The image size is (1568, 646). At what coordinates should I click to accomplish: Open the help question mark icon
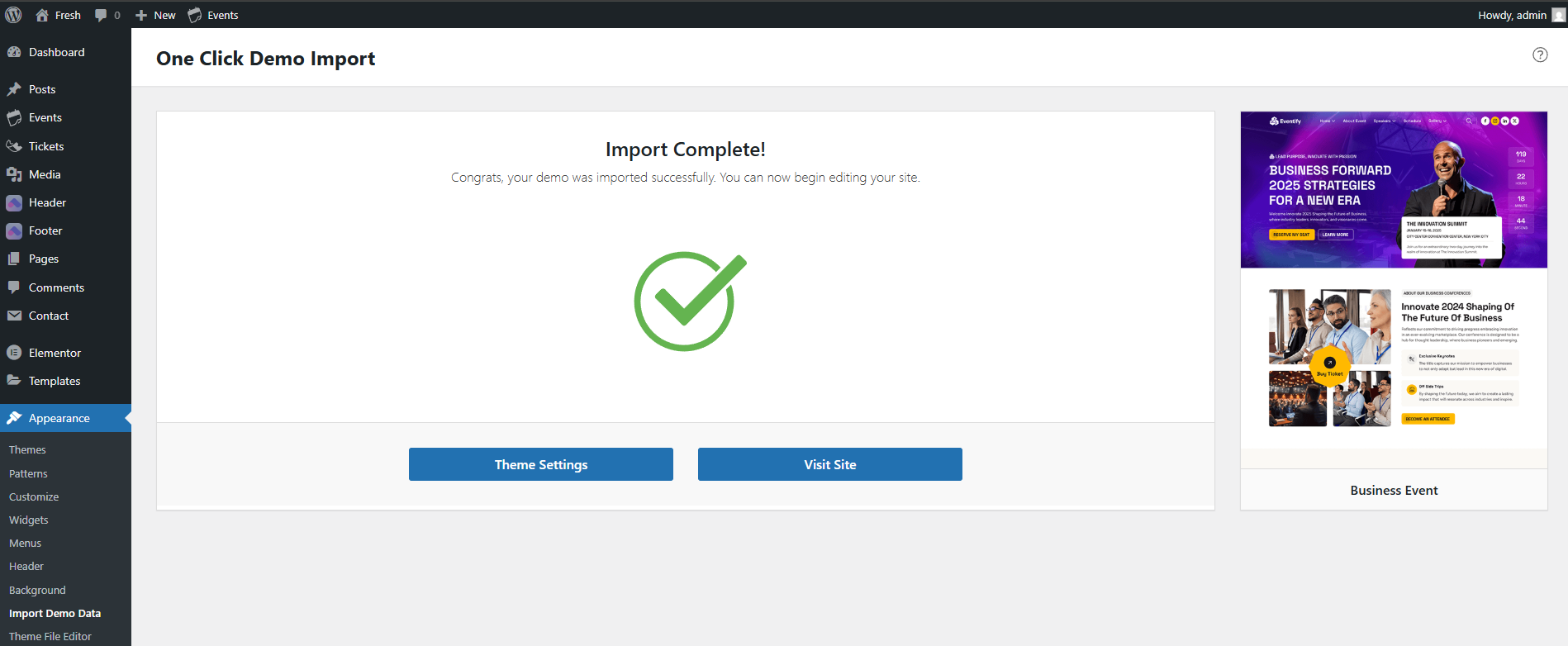tap(1540, 55)
